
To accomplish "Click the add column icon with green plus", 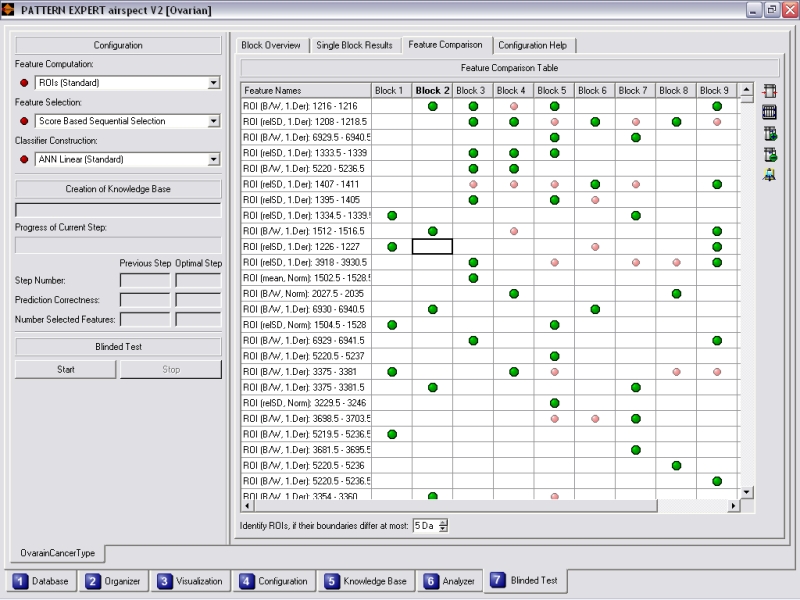I will pos(769,133).
